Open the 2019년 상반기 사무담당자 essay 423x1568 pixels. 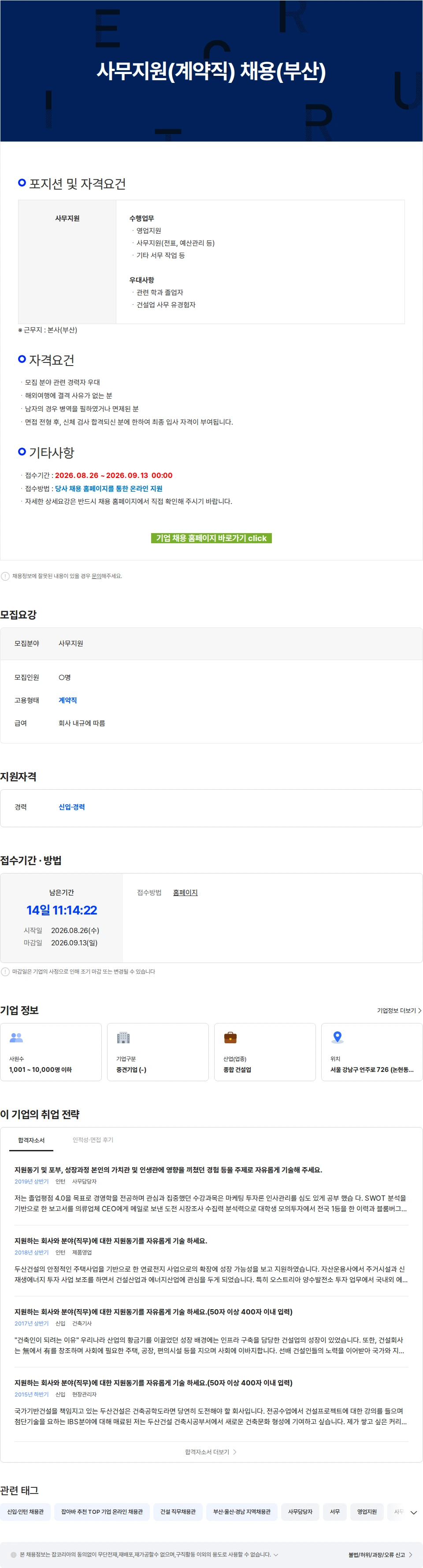click(211, 1189)
